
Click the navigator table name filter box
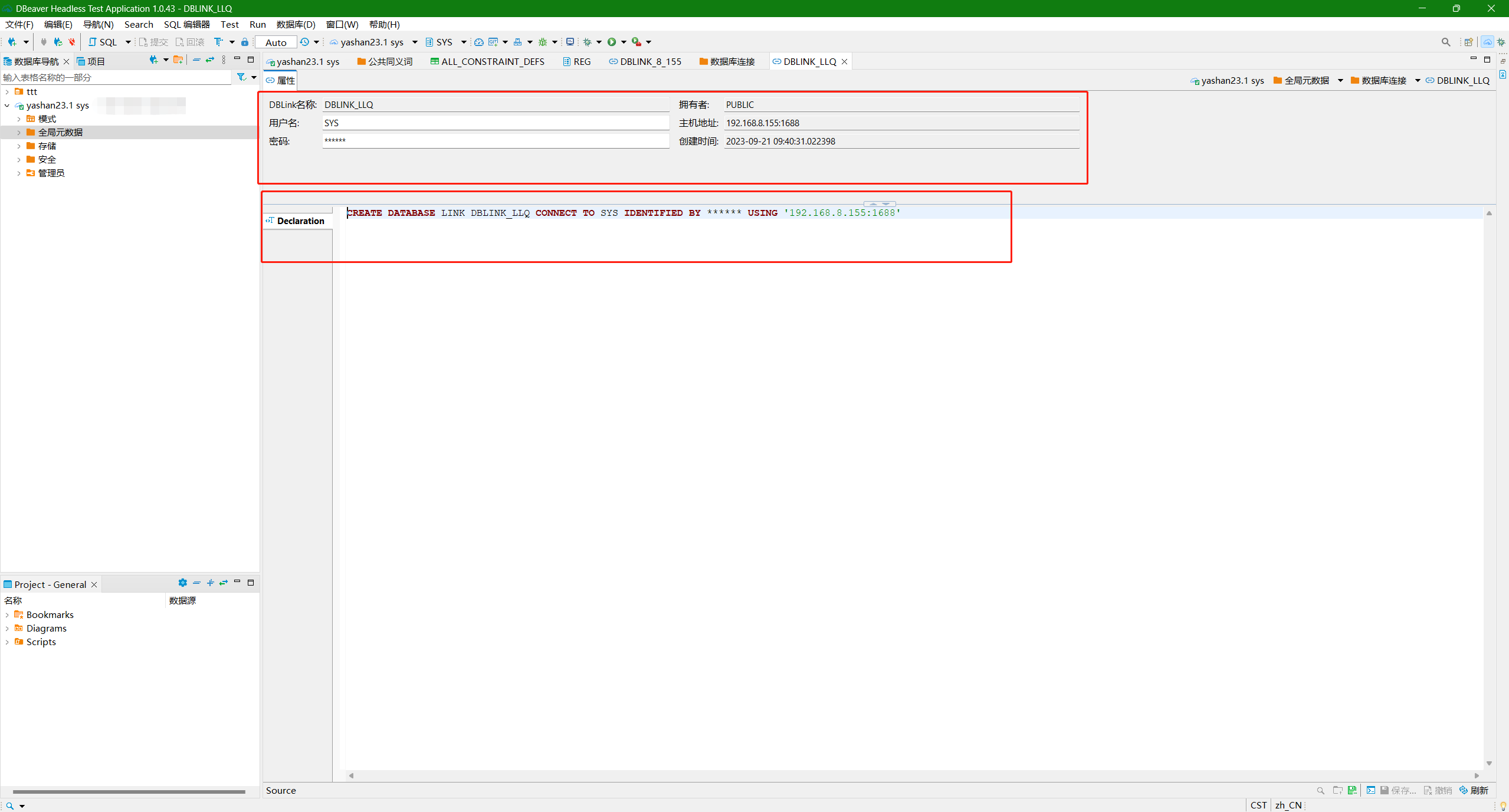pos(116,77)
